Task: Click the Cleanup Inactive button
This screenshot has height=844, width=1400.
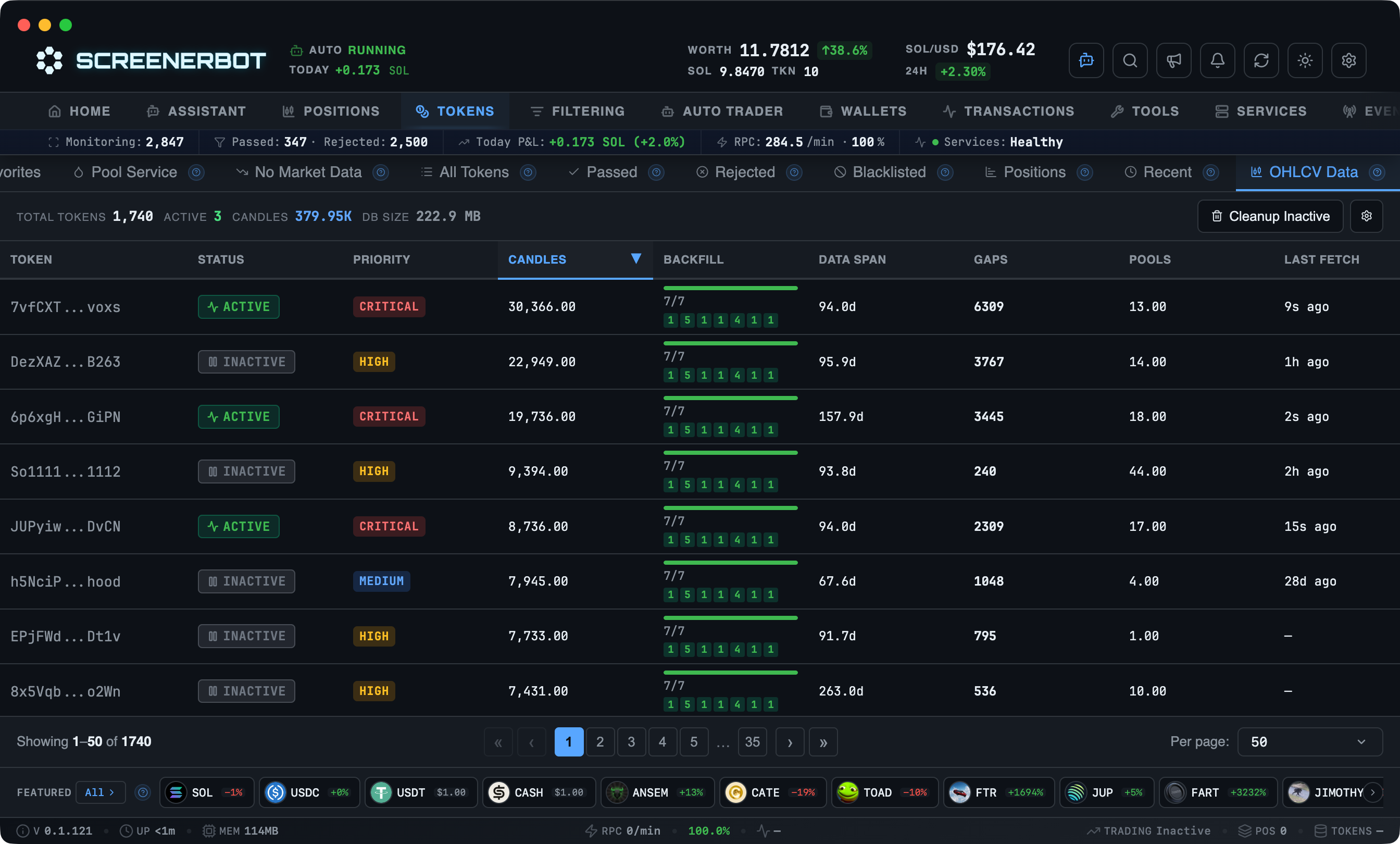Action: 1270,216
